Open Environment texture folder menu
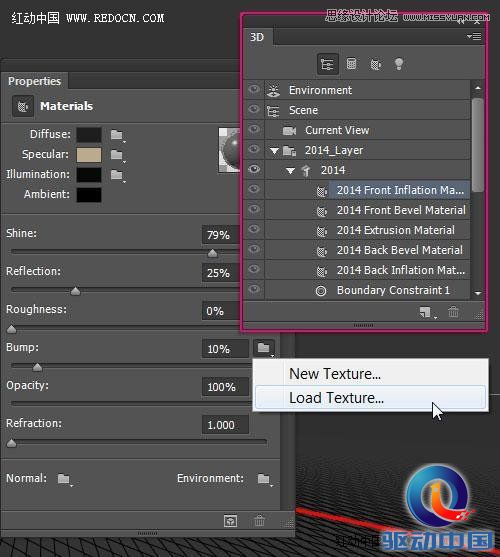Viewport: 500px width, 557px height. click(x=264, y=479)
